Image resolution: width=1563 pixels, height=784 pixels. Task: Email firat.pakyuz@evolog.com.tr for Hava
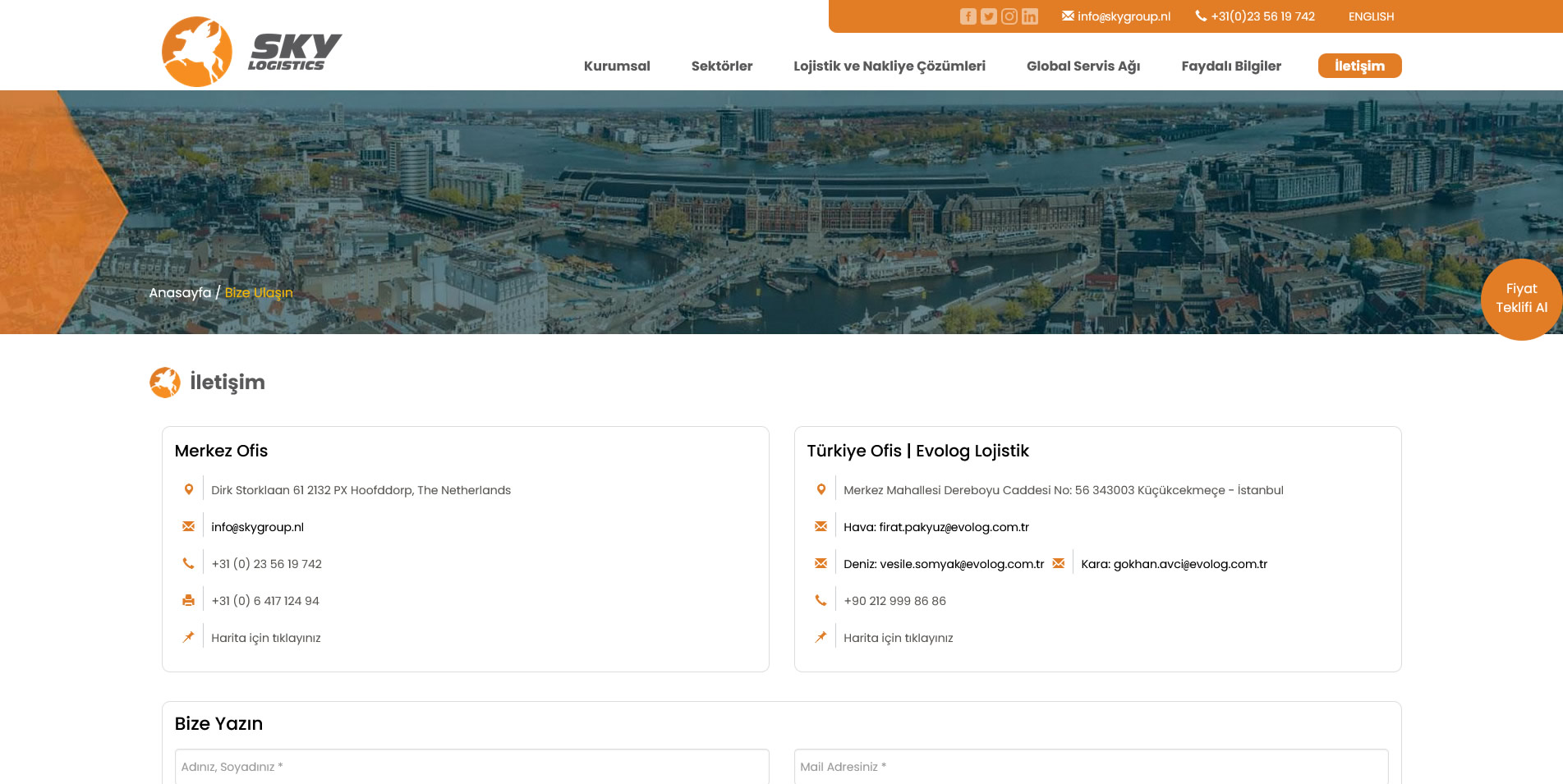954,527
